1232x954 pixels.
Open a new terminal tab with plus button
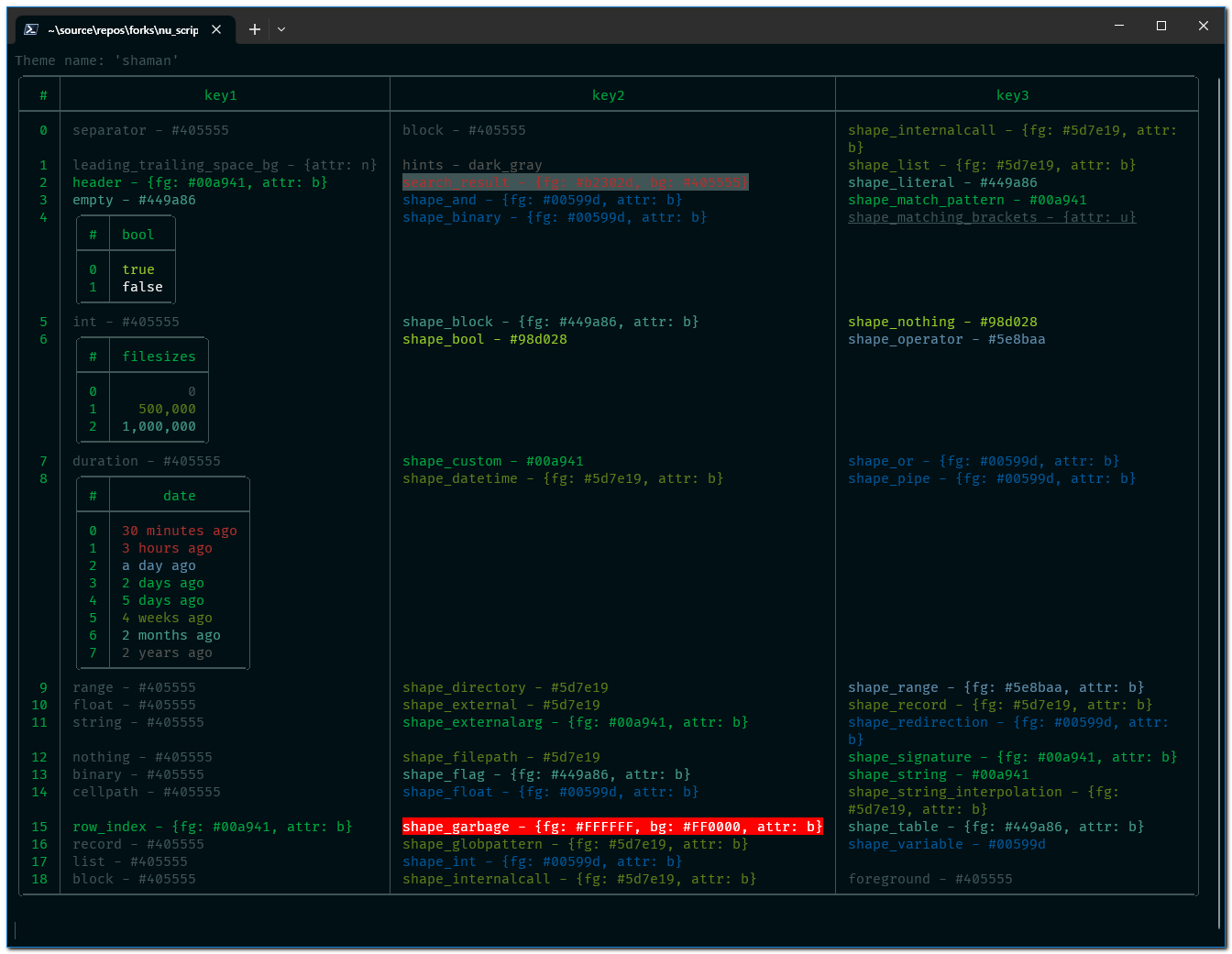tap(255, 29)
